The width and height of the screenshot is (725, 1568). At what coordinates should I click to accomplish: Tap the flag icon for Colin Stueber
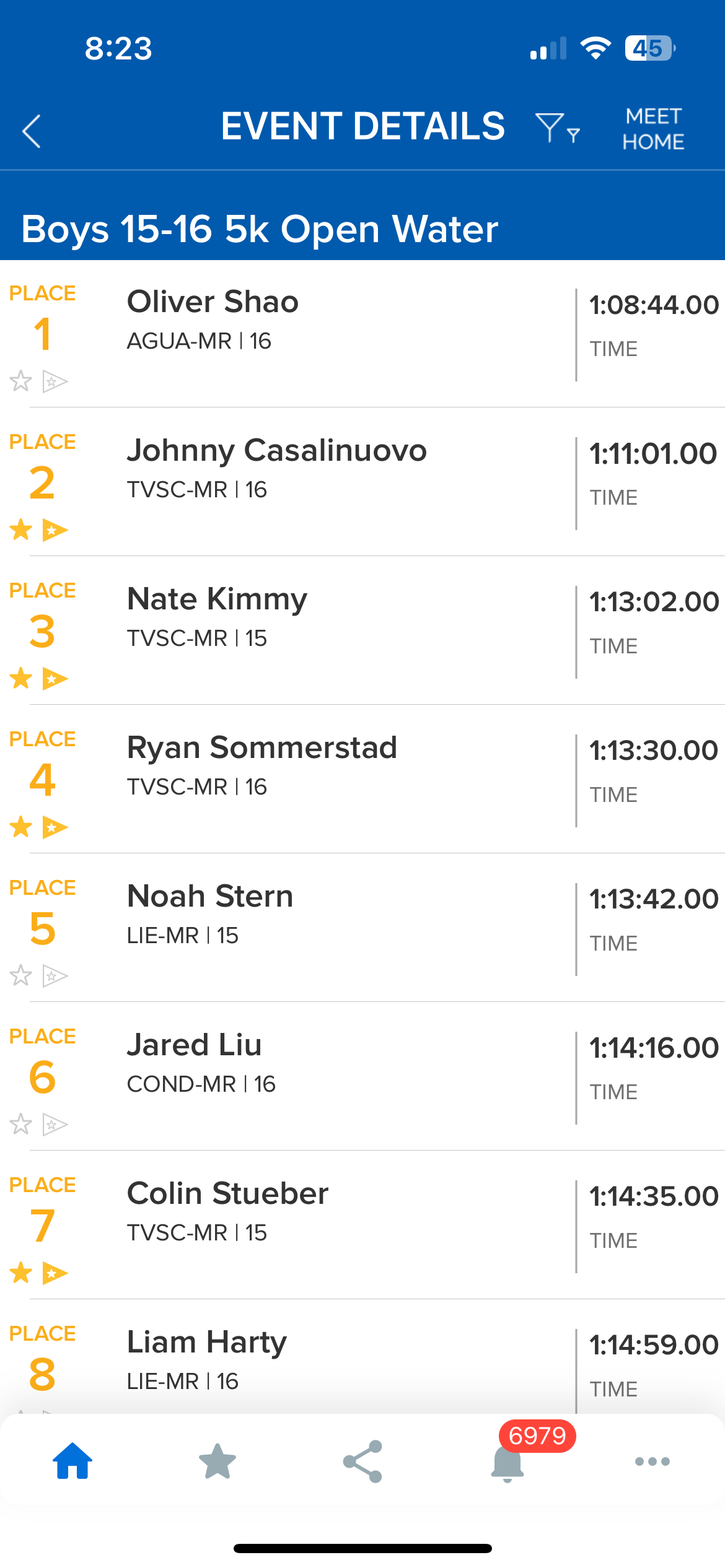[x=55, y=1273]
